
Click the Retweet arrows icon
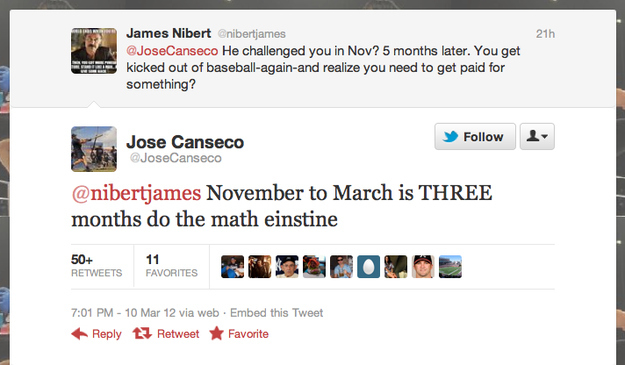point(142,334)
